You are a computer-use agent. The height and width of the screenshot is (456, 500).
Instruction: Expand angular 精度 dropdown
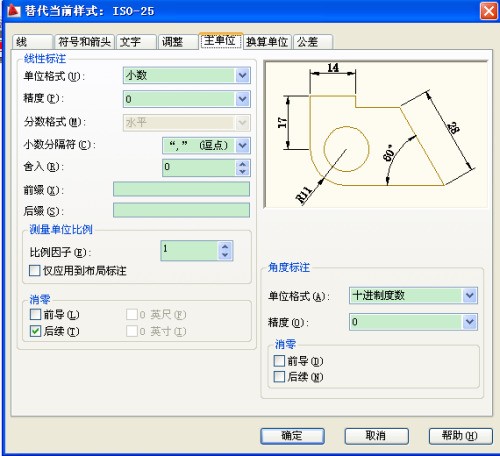click(x=413, y=322)
